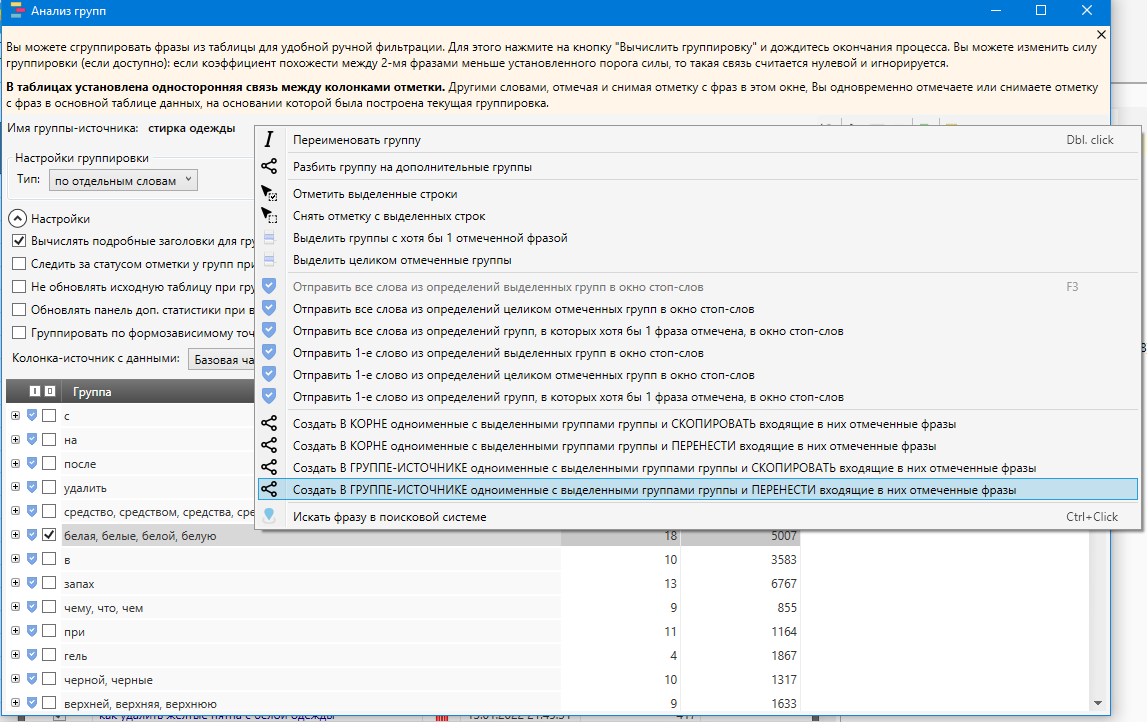This screenshot has height=722, width=1147.
Task: Choose 'Отметить выделенные строки' menu item
Action: [698, 194]
